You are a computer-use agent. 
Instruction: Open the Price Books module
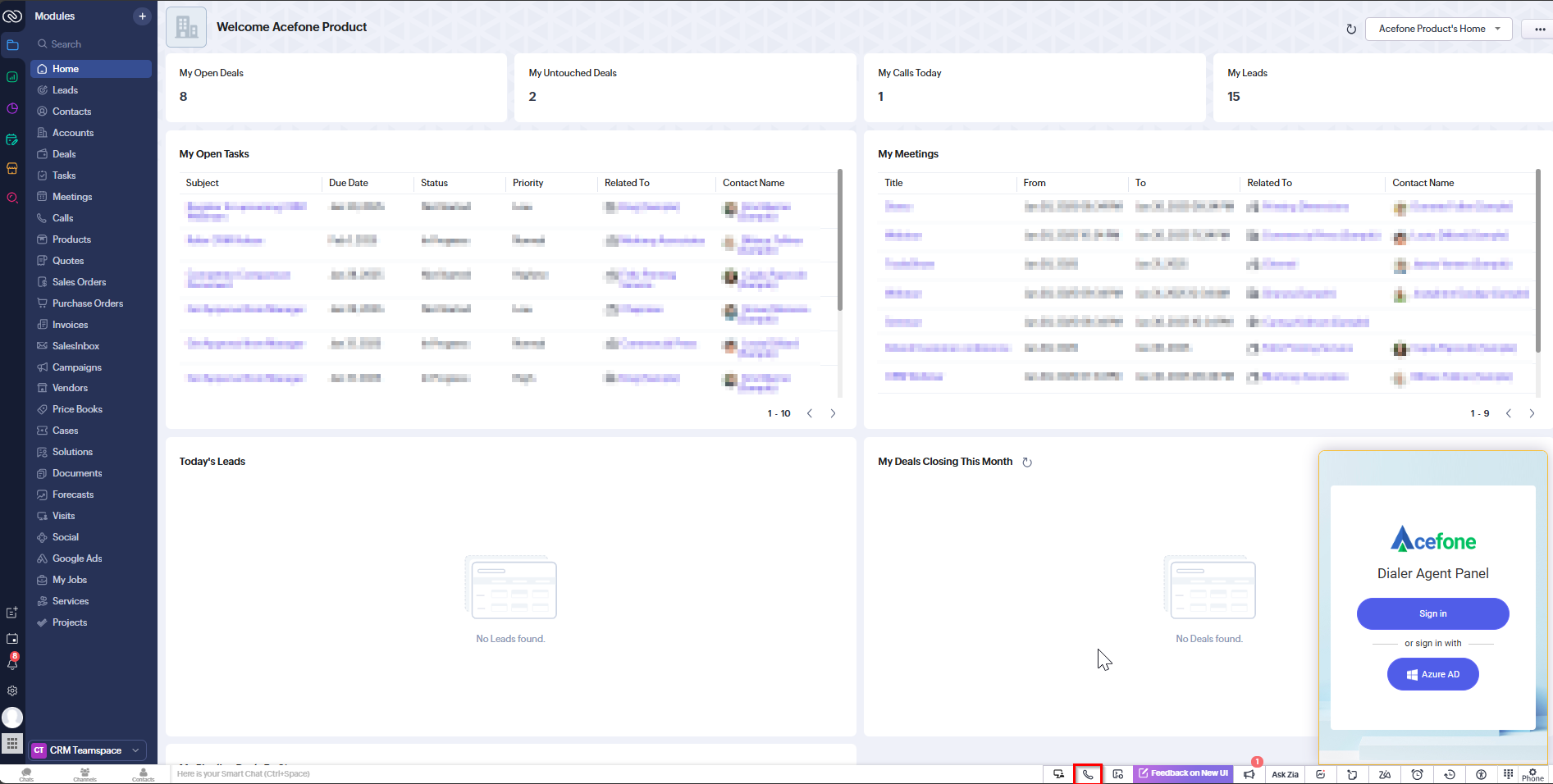pos(91,409)
